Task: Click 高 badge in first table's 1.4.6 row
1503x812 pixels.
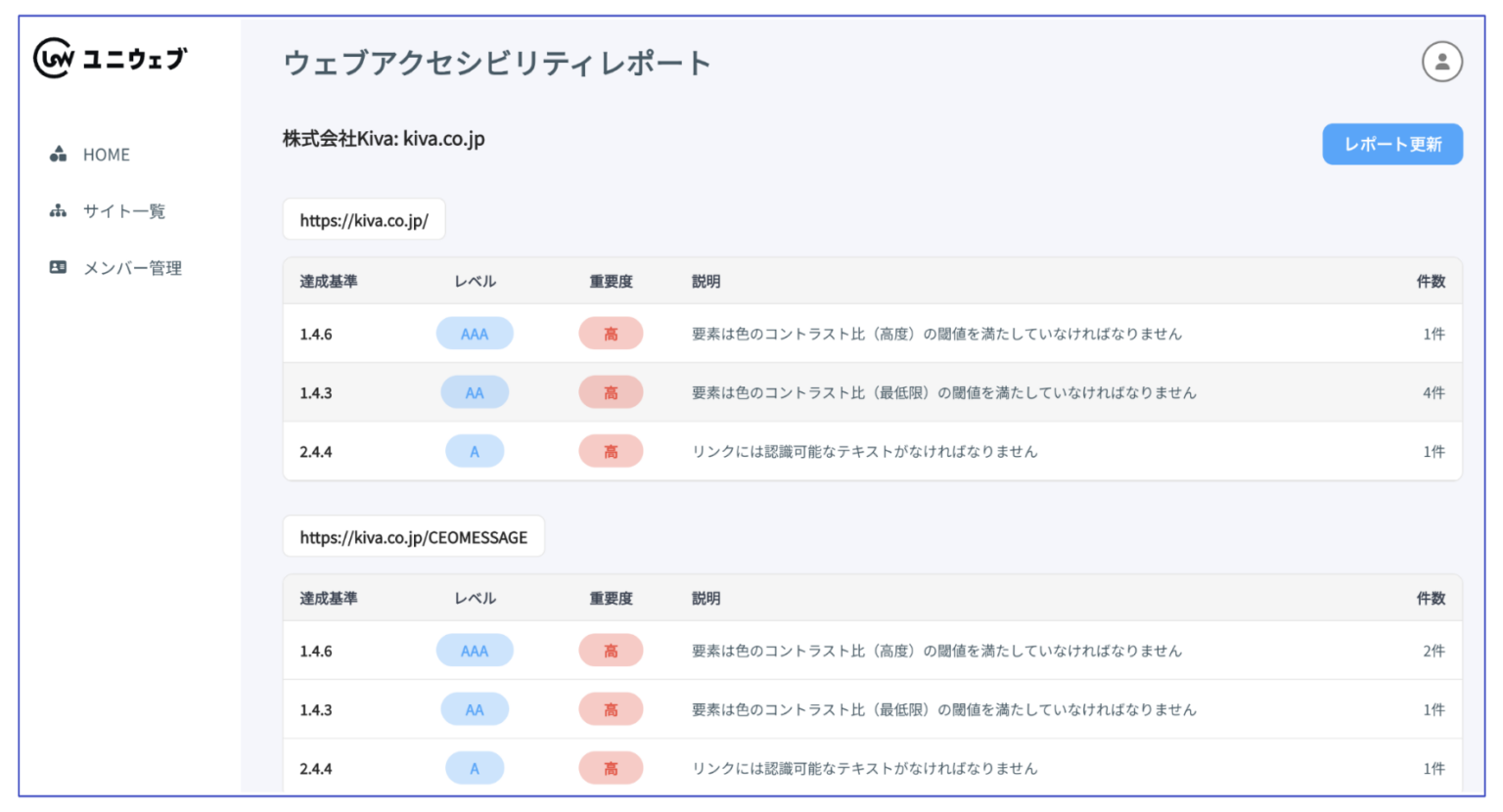Action: click(611, 334)
